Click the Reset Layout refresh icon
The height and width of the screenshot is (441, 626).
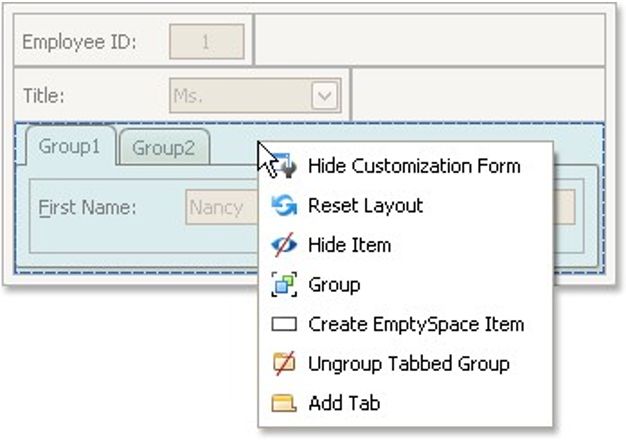pyautogui.click(x=284, y=205)
